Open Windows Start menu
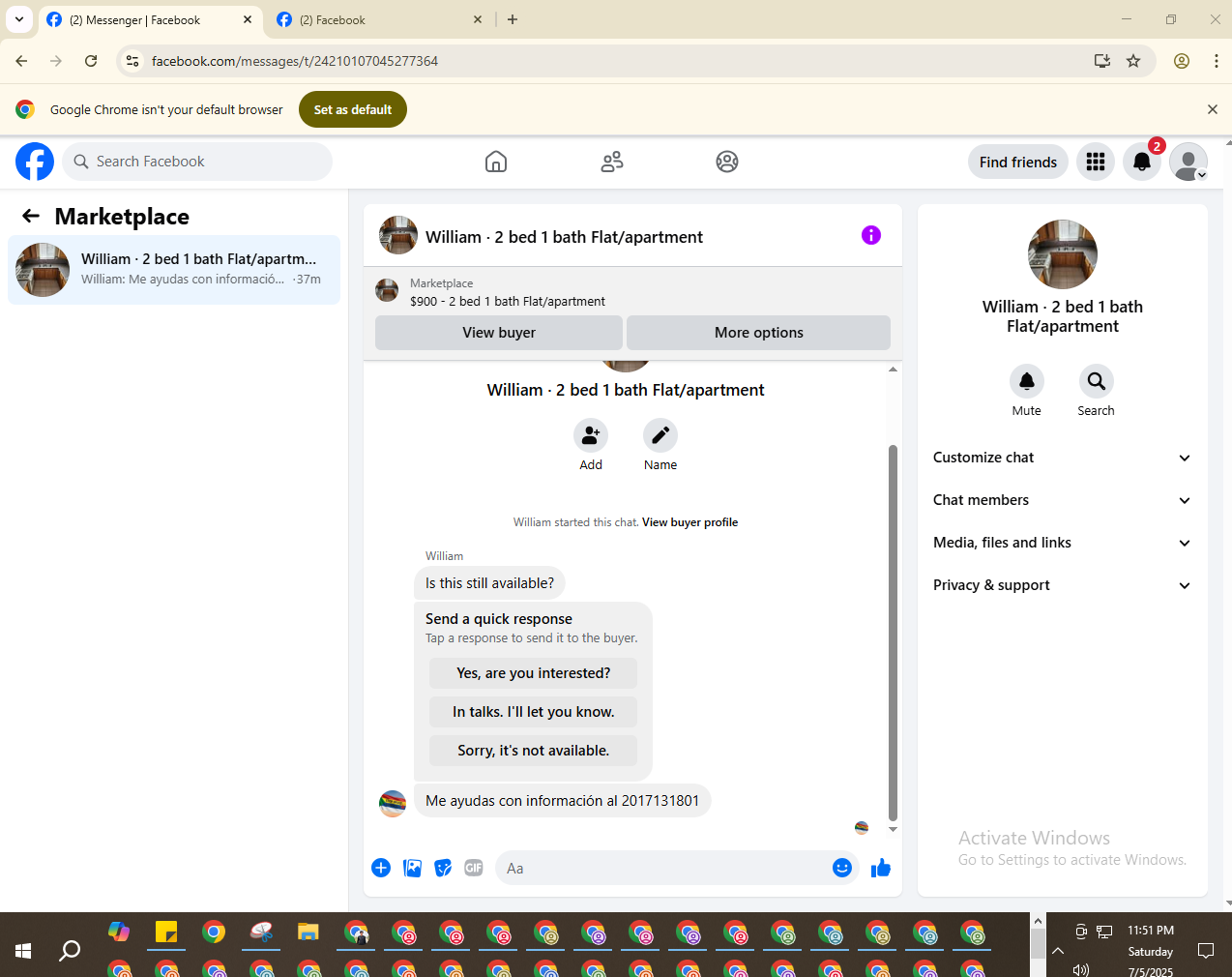Viewport: 1232px width, 977px height. tap(23, 951)
